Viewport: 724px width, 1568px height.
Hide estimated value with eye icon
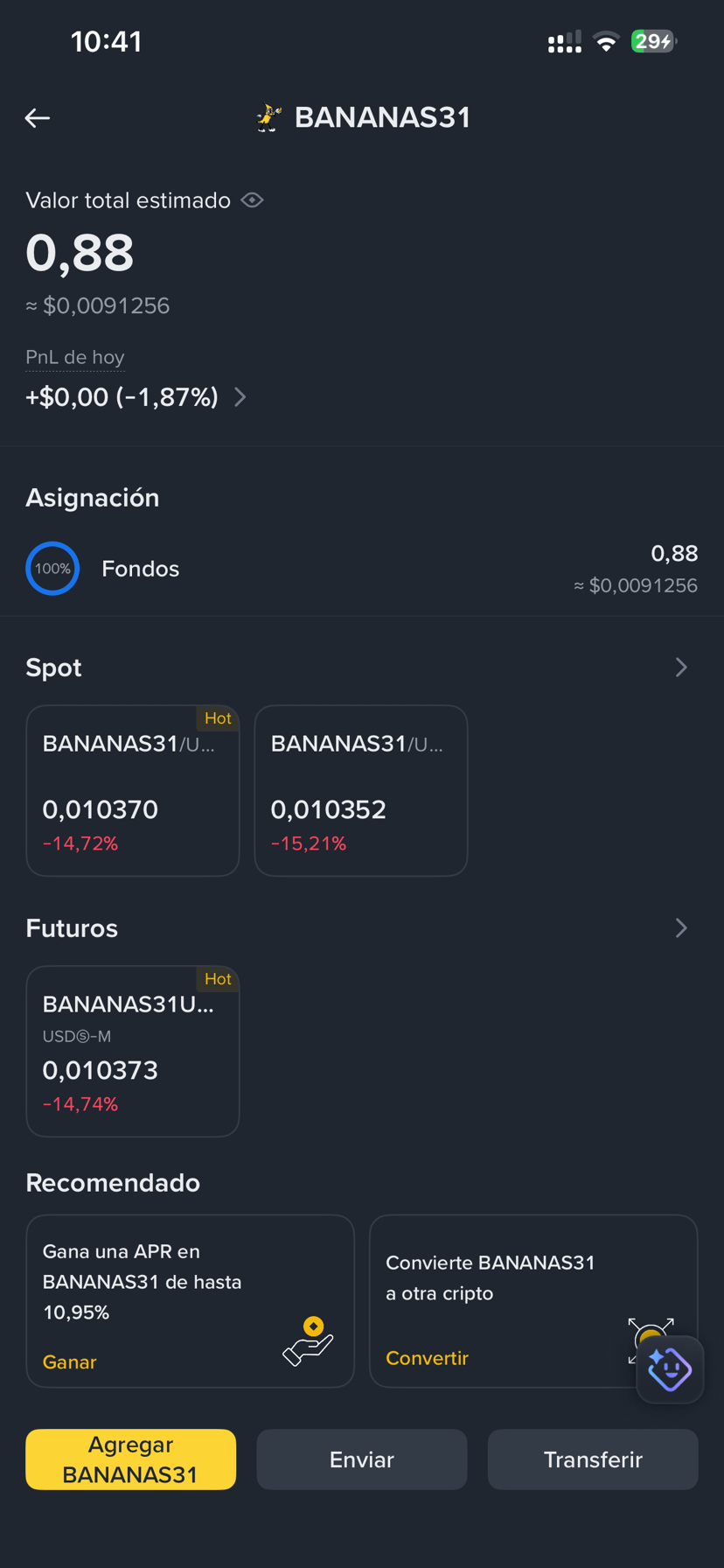coord(252,200)
